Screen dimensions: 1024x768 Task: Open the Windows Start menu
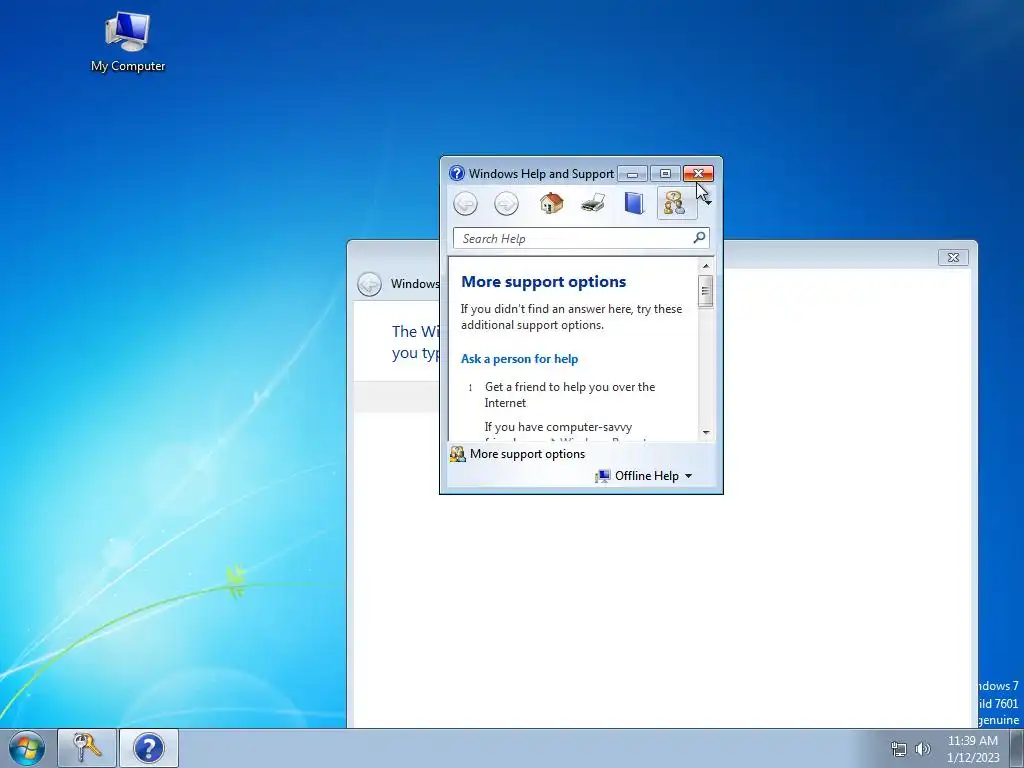(x=27, y=748)
